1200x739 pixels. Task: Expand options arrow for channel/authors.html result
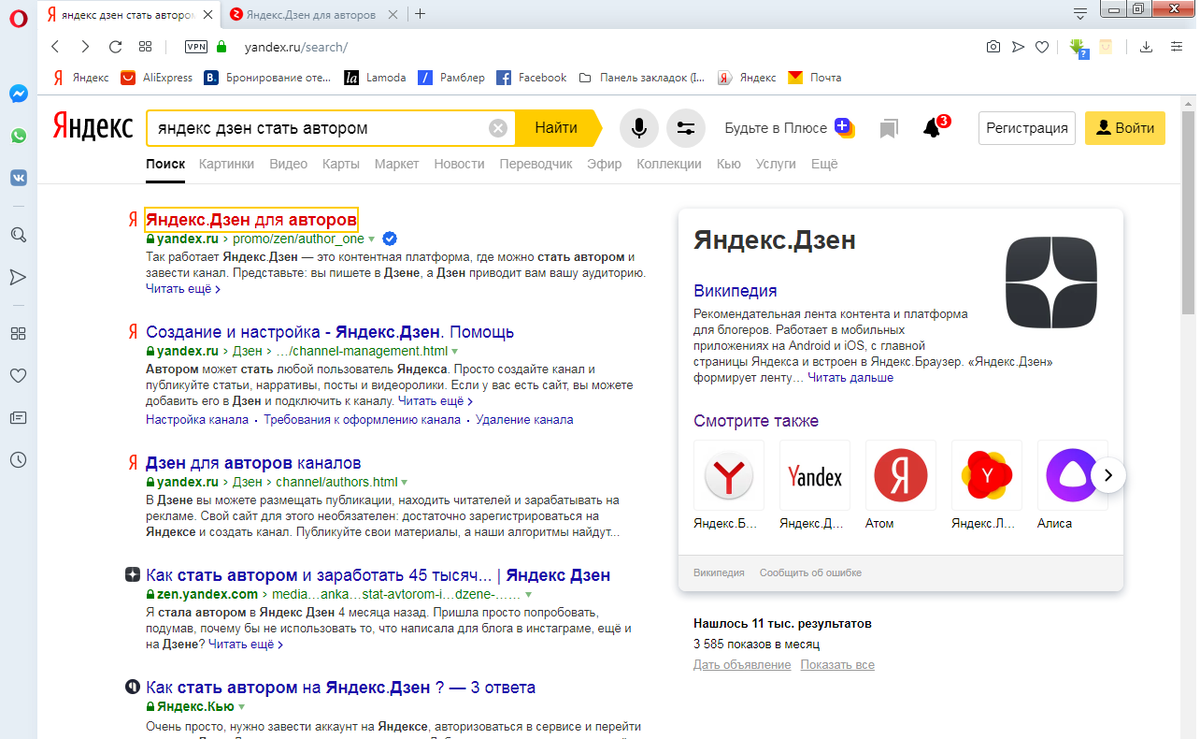[x=405, y=483]
